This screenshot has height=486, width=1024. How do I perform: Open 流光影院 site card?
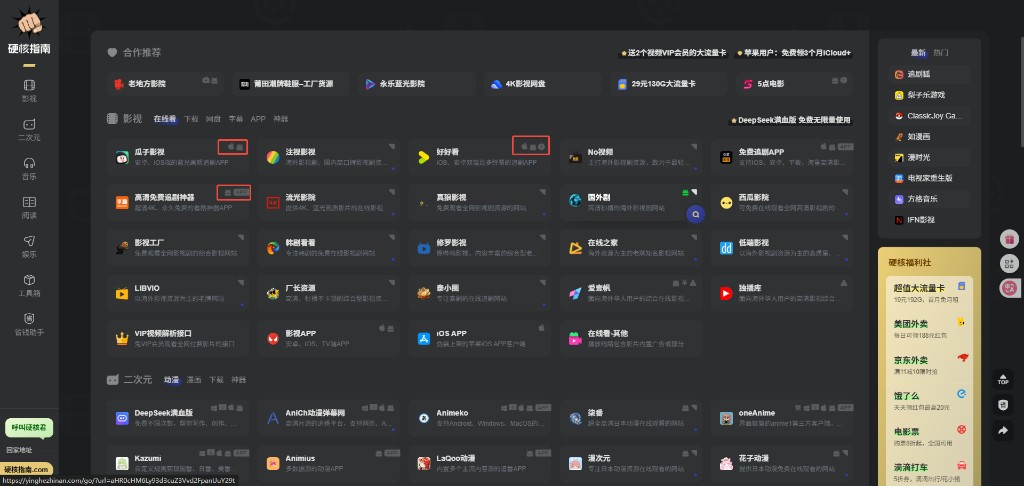328,202
